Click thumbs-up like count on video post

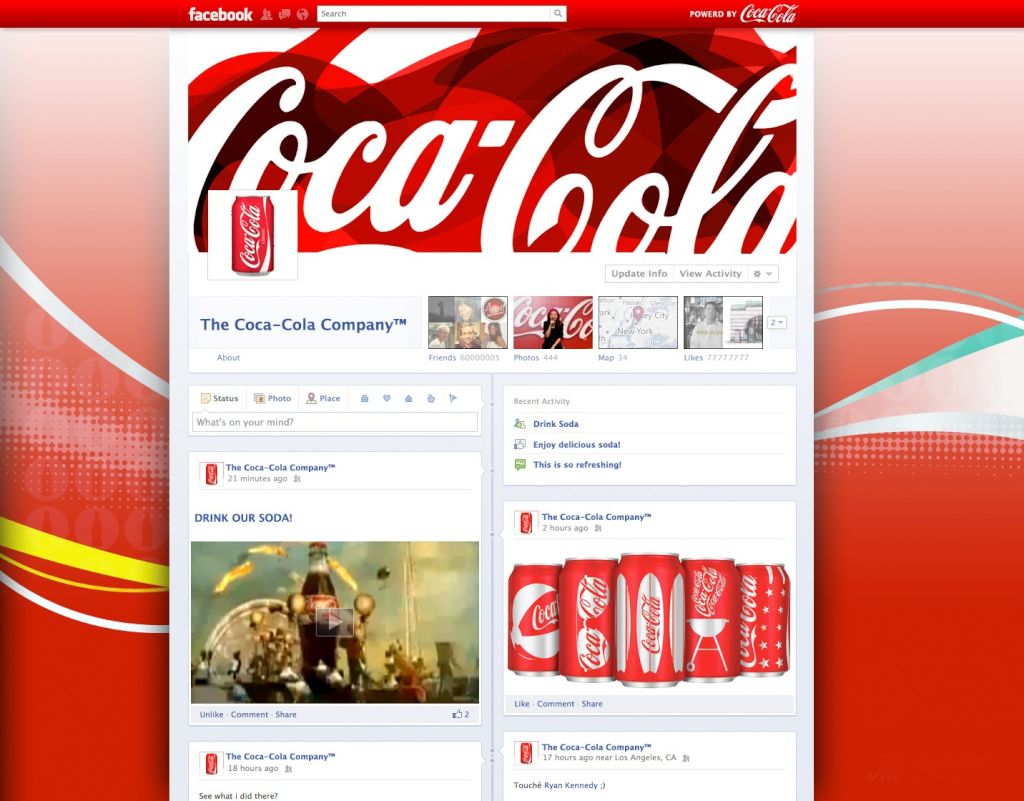[460, 715]
